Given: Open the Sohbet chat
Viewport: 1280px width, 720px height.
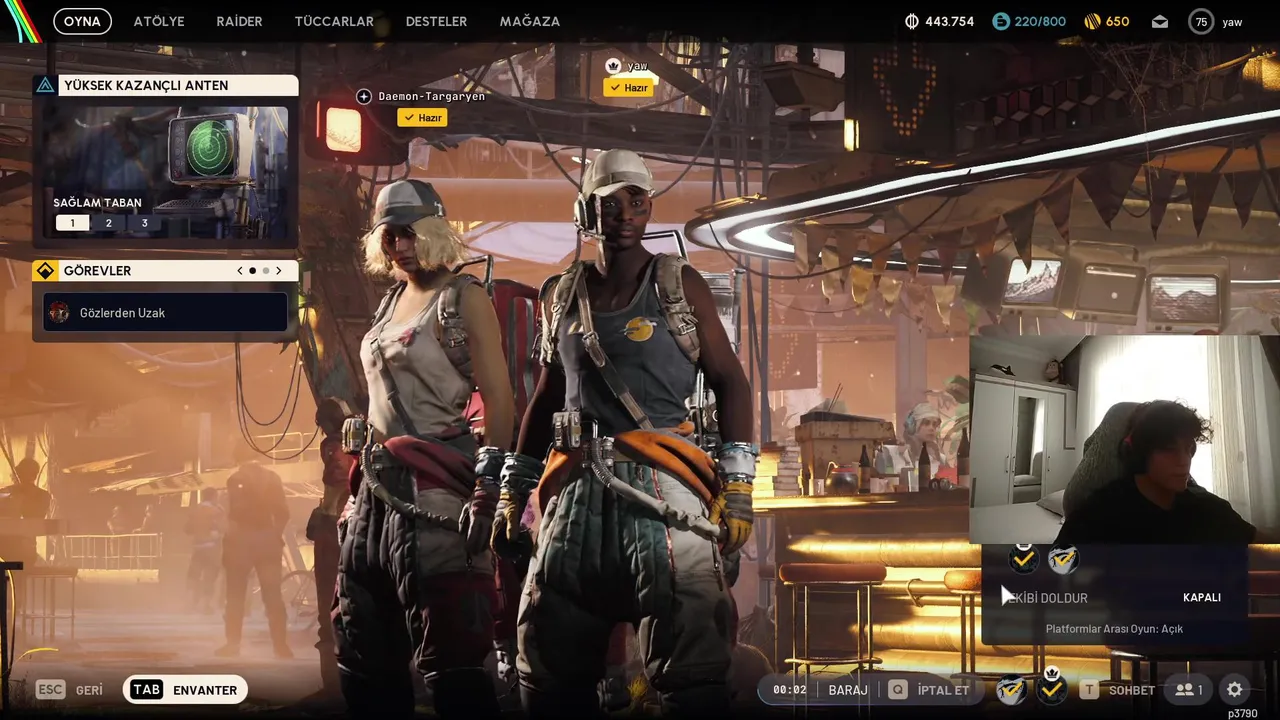Looking at the screenshot, I should [1131, 690].
